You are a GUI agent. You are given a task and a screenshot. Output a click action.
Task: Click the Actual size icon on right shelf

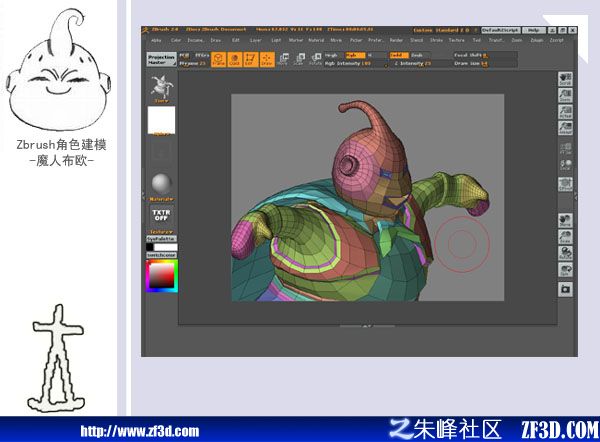click(565, 112)
